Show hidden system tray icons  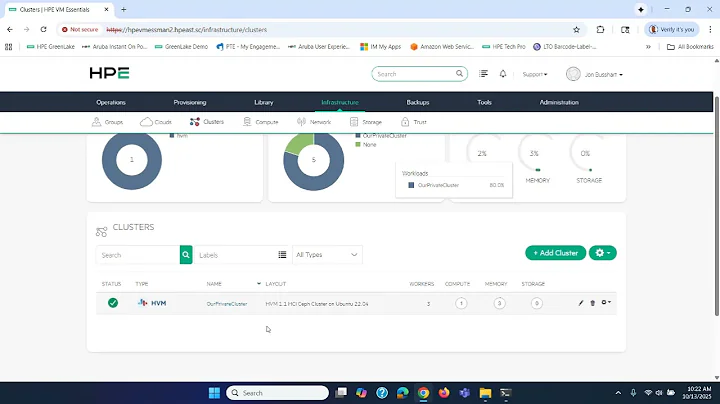point(618,393)
